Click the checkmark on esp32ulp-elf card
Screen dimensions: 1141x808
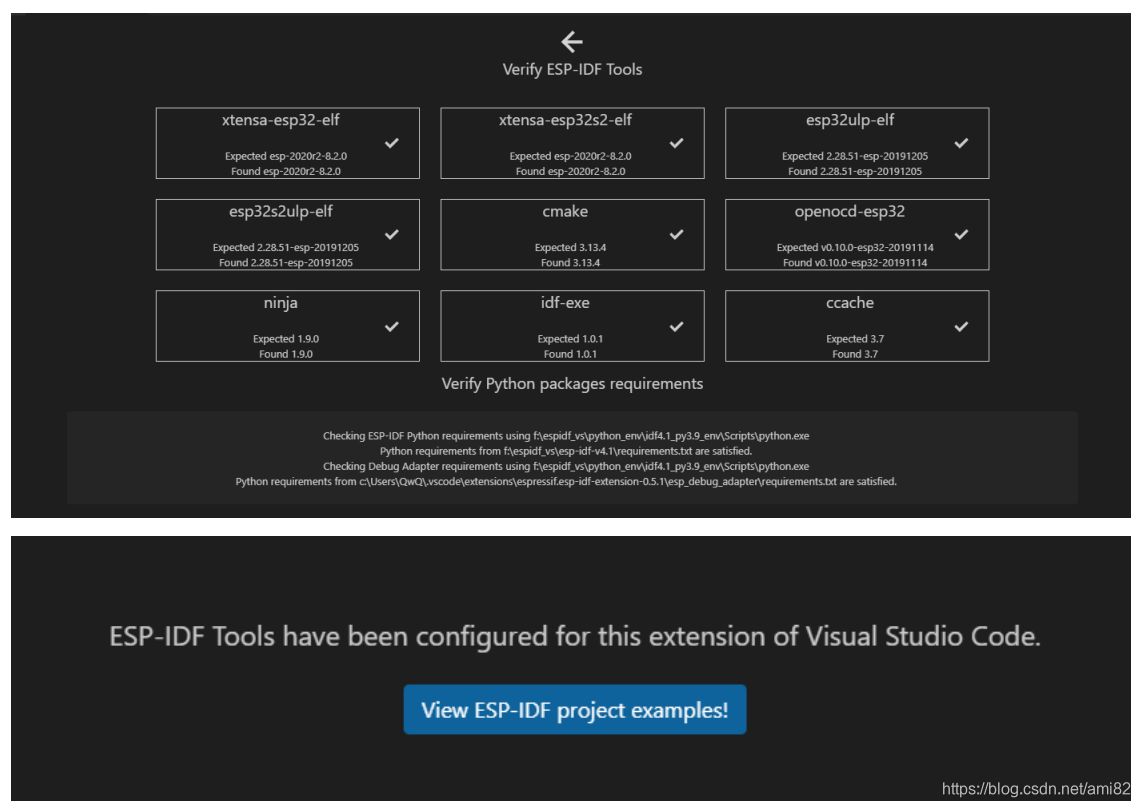(x=961, y=143)
